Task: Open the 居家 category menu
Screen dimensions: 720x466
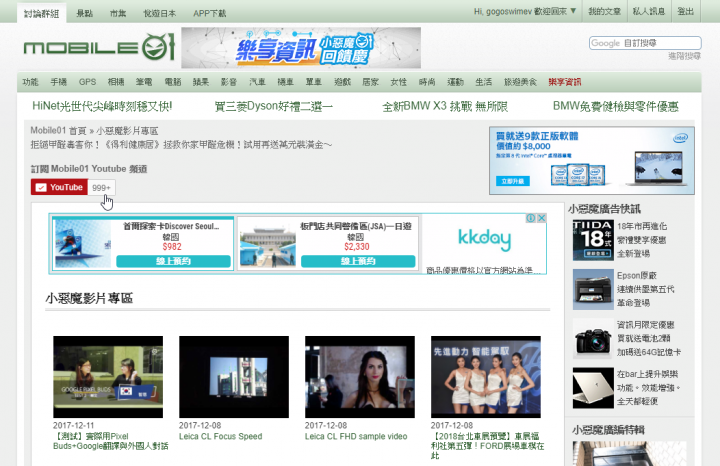Action: pos(370,82)
